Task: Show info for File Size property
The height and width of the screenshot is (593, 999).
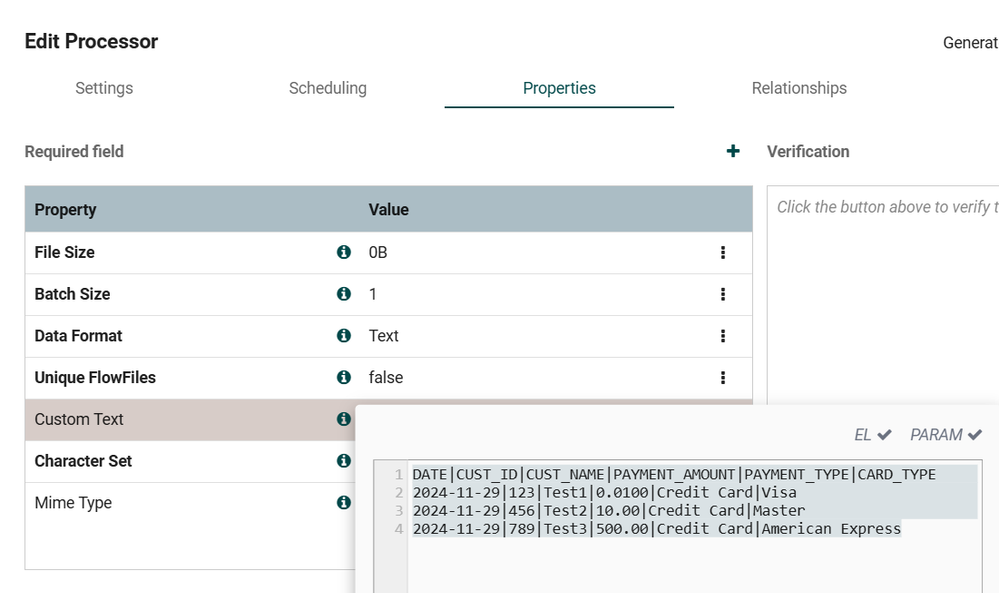Action: pos(344,252)
